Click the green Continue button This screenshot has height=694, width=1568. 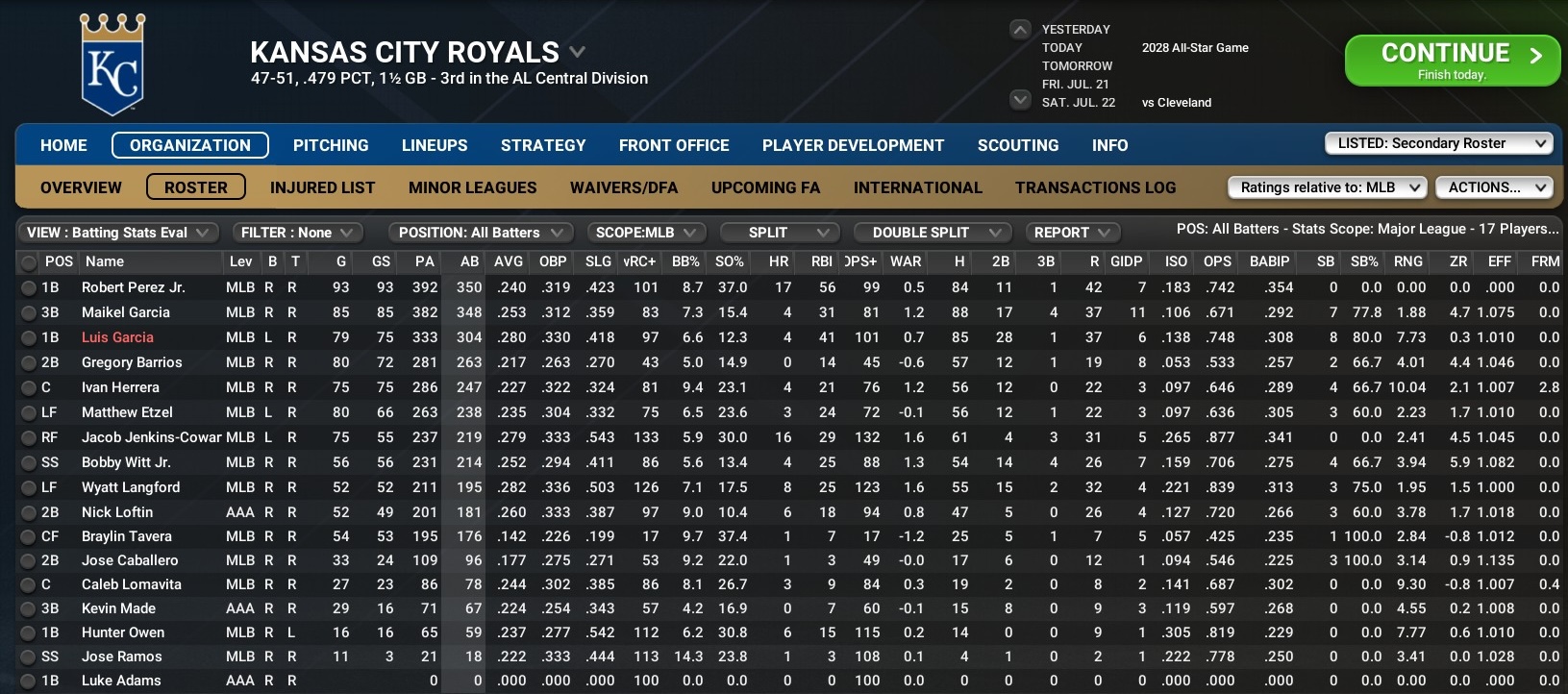coord(1452,61)
